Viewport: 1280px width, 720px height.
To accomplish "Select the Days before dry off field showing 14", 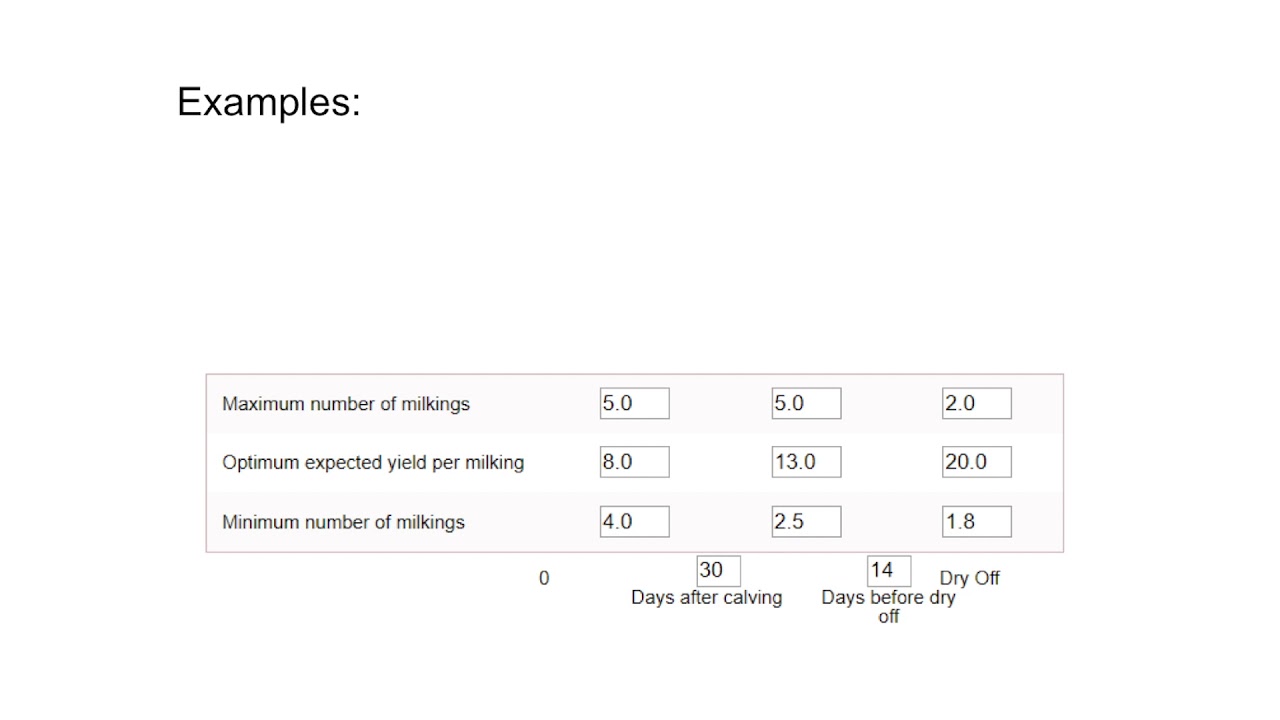I will coord(888,571).
